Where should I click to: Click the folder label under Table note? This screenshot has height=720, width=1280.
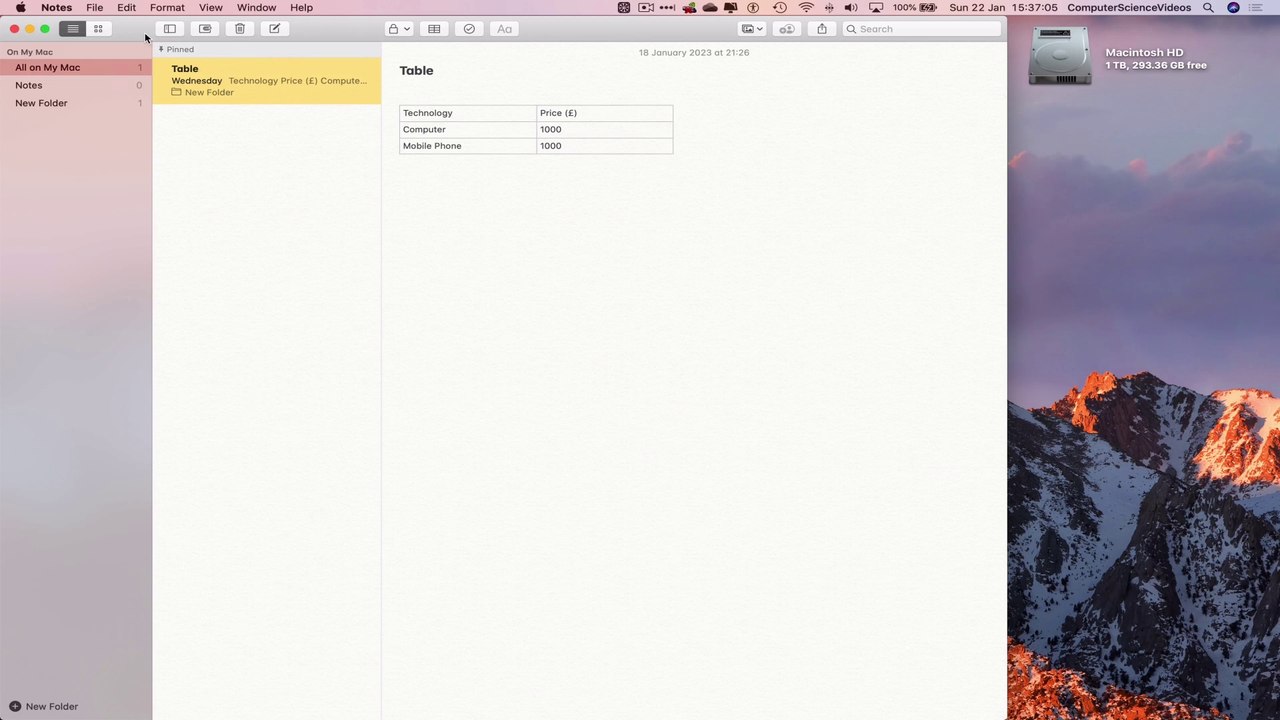[203, 92]
